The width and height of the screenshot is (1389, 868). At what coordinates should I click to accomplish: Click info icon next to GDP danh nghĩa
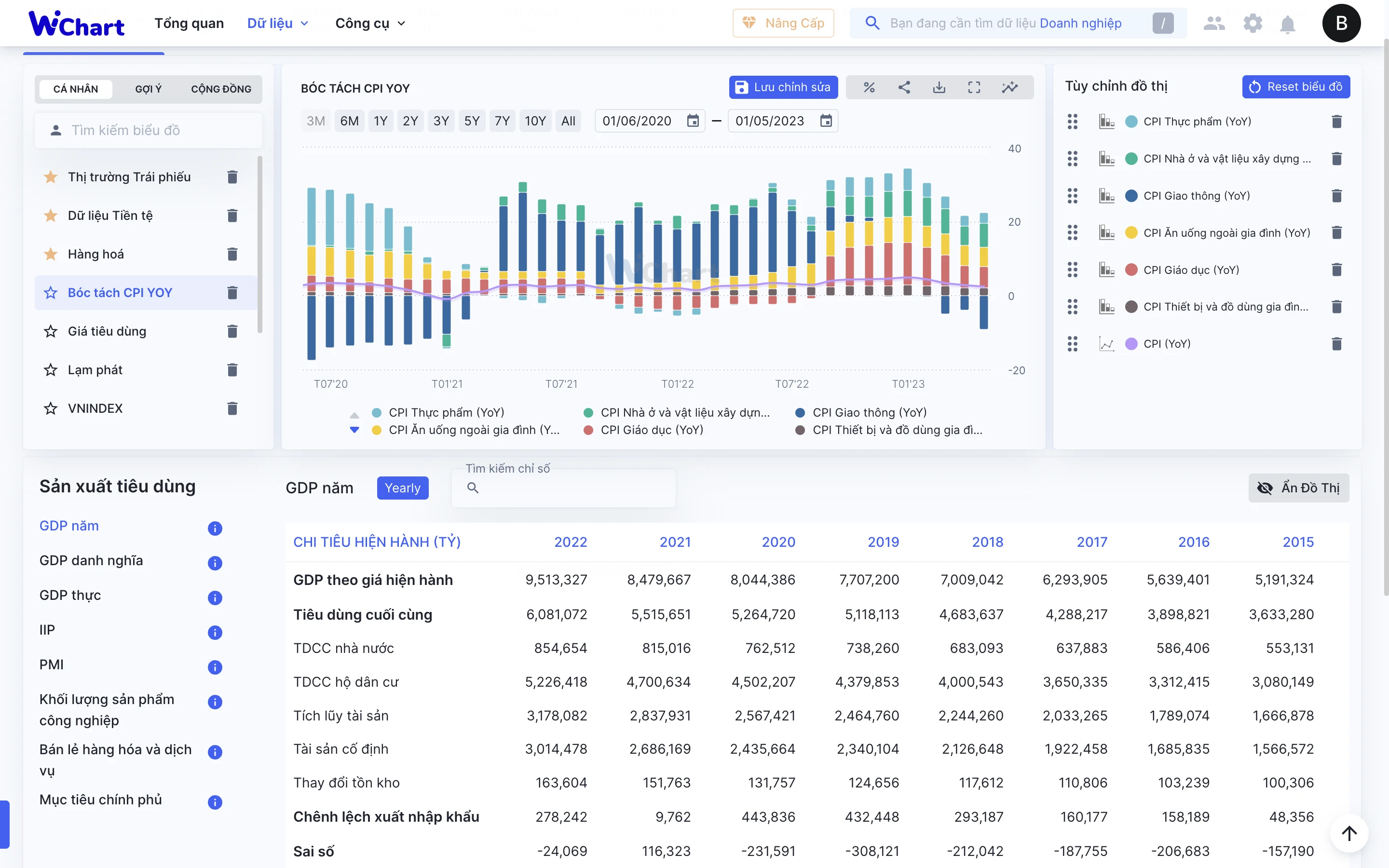pos(215,563)
